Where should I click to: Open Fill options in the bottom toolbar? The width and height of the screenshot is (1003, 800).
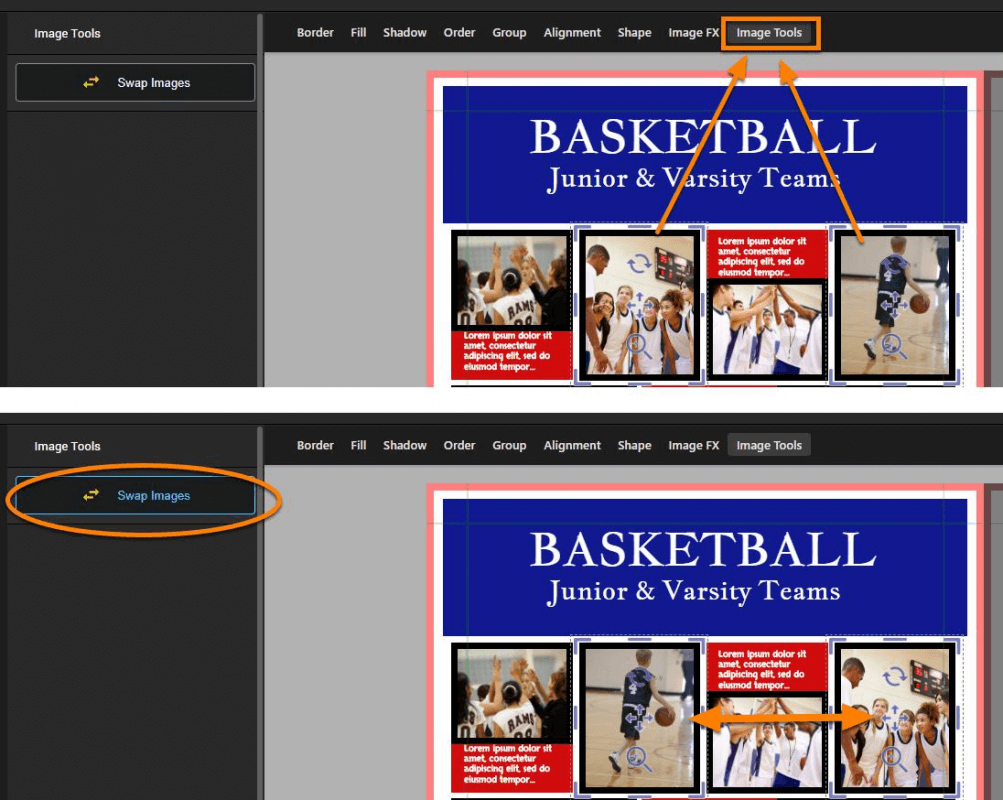tap(358, 446)
